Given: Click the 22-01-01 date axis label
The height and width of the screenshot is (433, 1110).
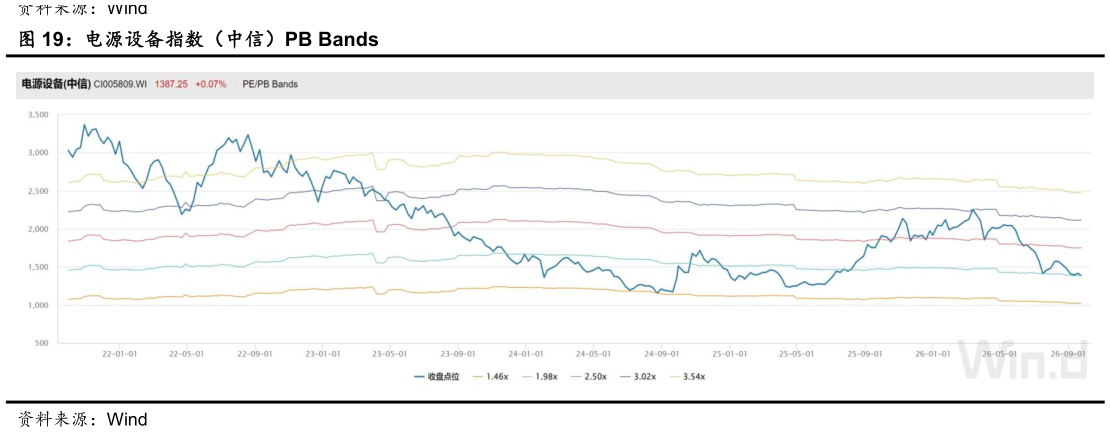Looking at the screenshot, I should [119, 353].
